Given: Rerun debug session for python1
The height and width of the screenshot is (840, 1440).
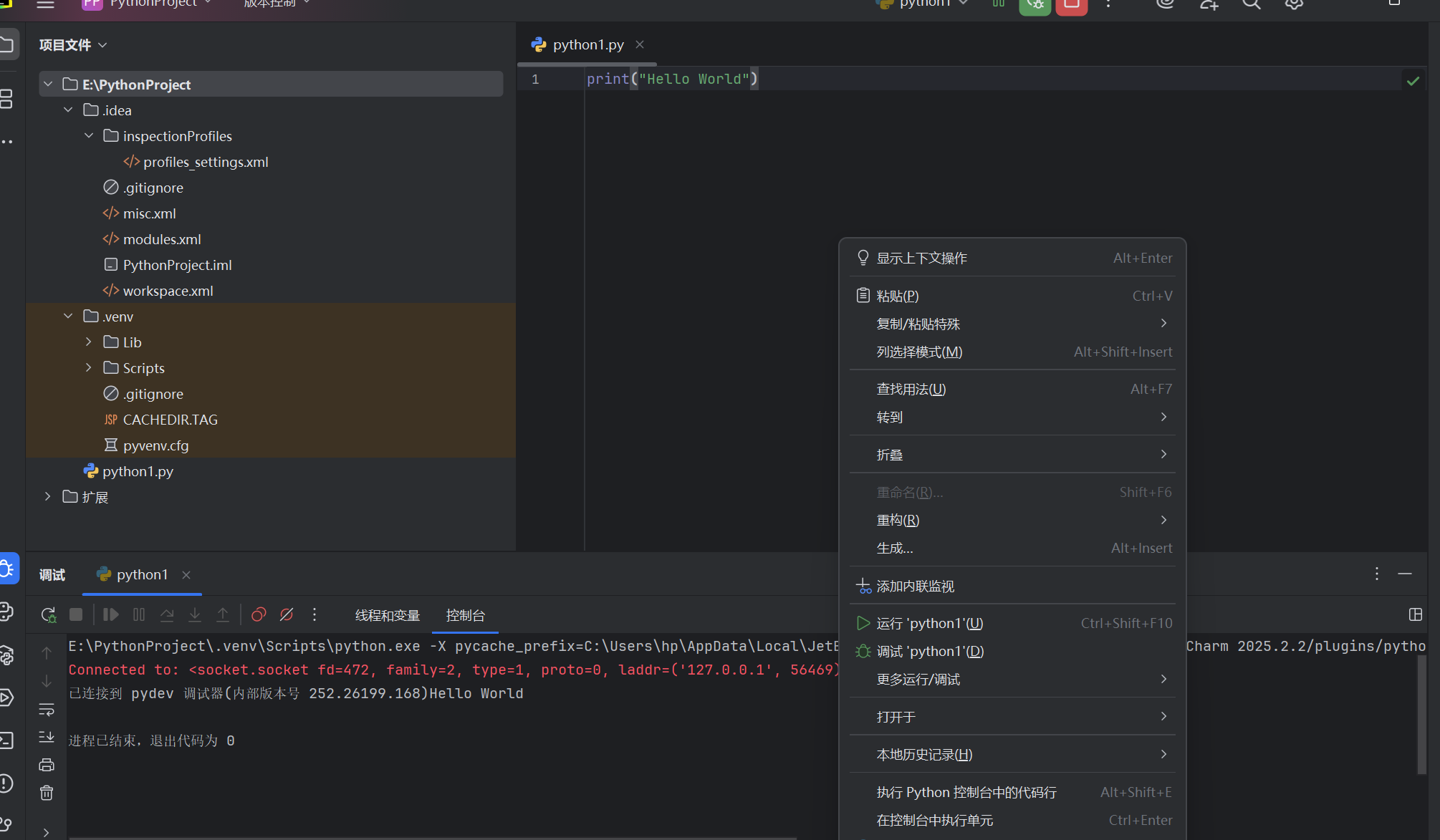Looking at the screenshot, I should point(48,615).
